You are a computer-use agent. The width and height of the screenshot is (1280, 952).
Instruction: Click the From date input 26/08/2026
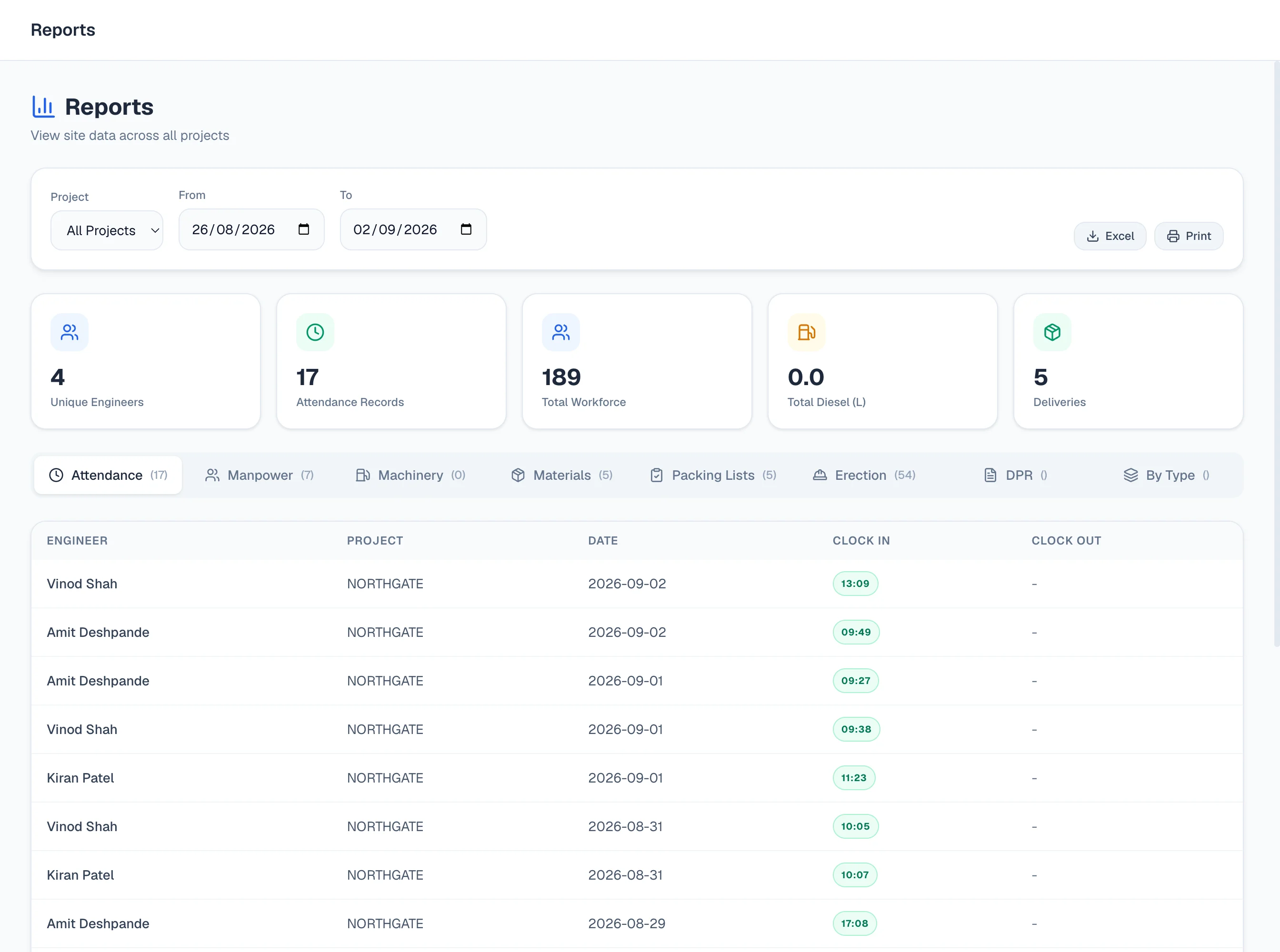click(x=251, y=229)
